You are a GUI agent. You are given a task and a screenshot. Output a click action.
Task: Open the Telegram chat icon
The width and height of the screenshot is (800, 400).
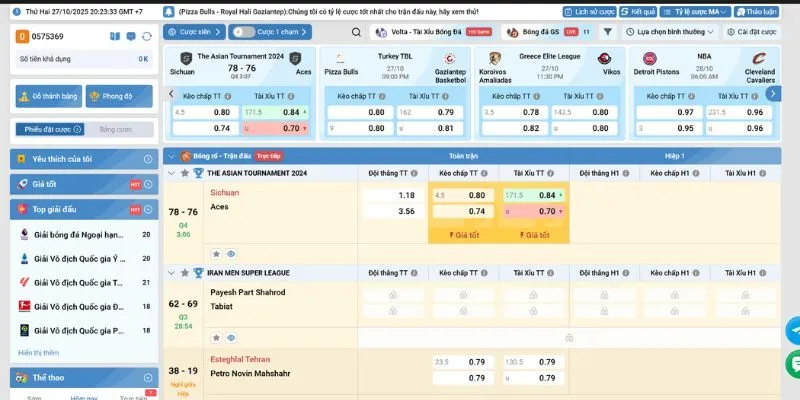[x=794, y=330]
